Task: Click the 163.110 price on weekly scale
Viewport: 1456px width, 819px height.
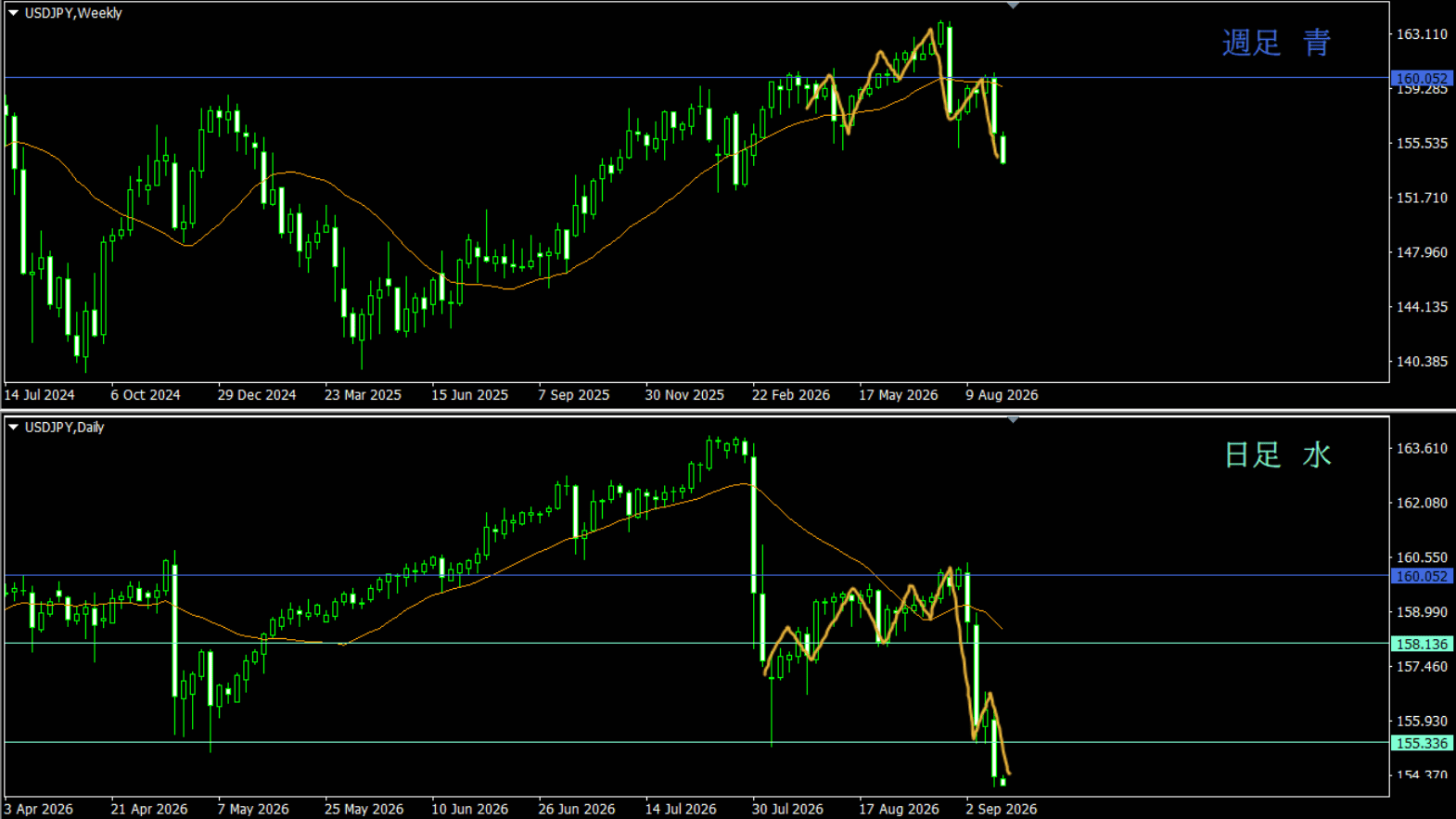Action: pyautogui.click(x=1422, y=34)
